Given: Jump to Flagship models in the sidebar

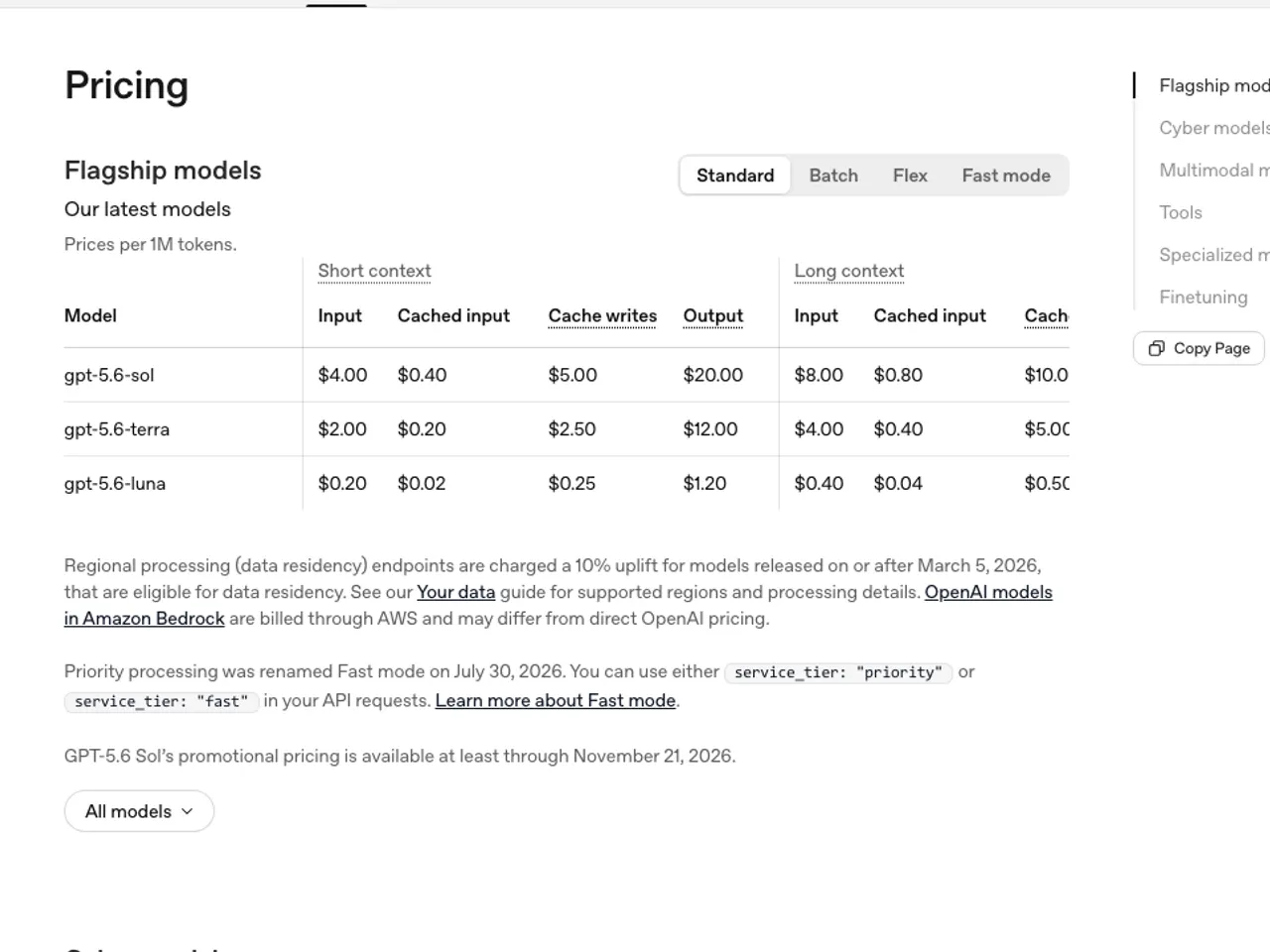Looking at the screenshot, I should 1214,85.
